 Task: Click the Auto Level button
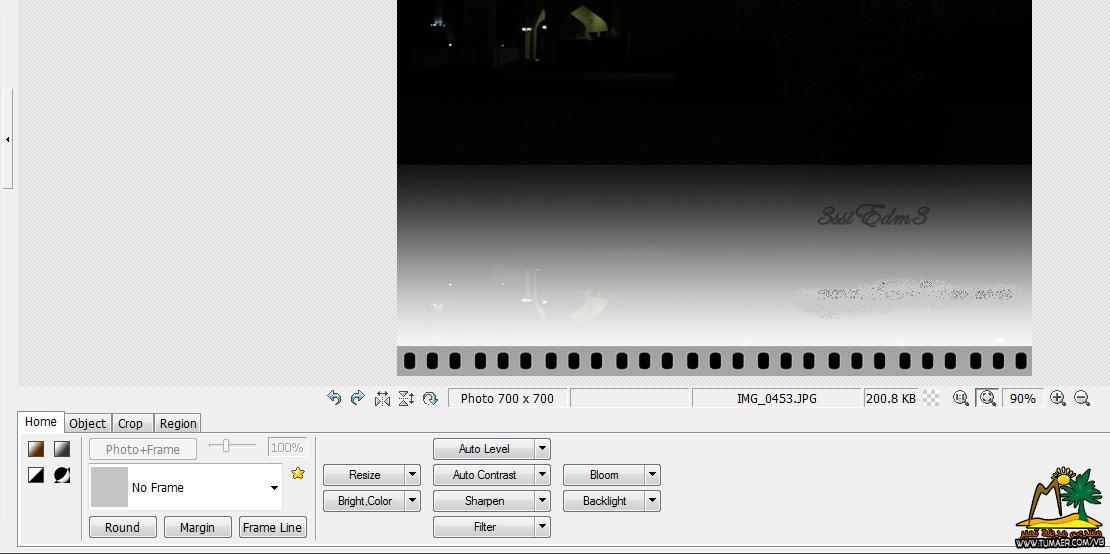pyautogui.click(x=484, y=449)
